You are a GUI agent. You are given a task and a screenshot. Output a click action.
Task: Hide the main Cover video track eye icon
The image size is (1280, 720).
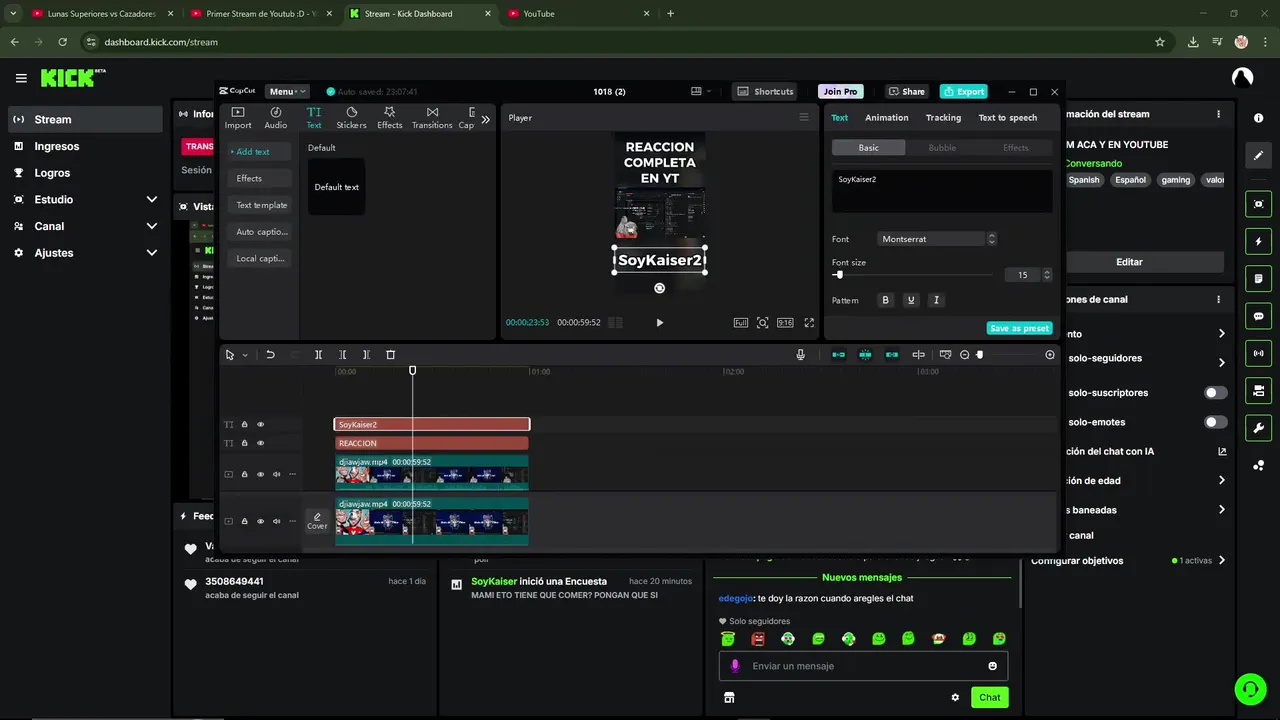coord(261,521)
